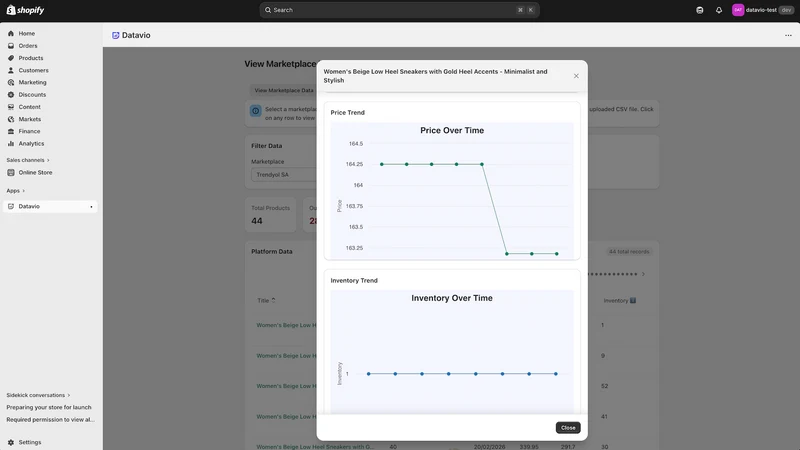
Task: Click the Finance bank icon
Action: click(x=11, y=132)
